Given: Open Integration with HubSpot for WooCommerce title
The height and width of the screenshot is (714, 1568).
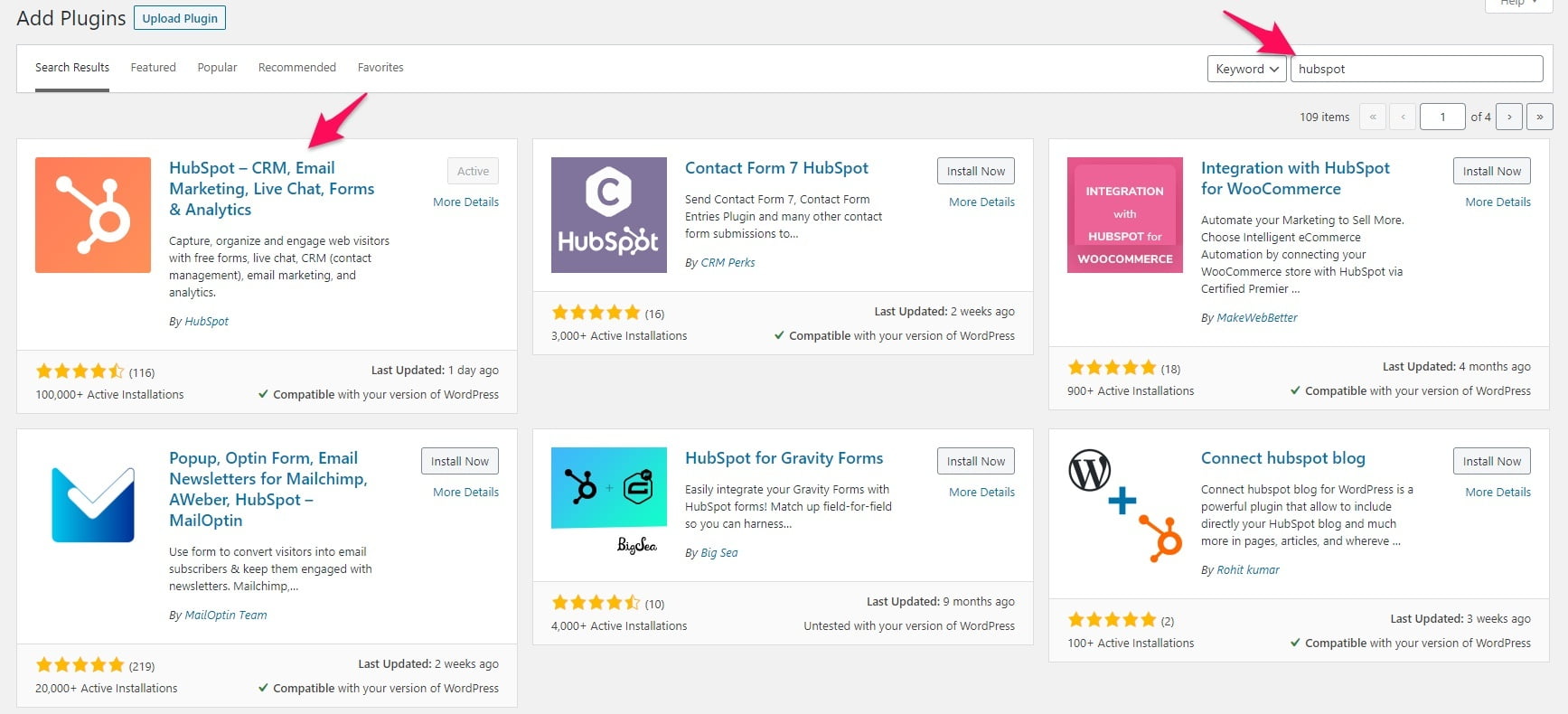Looking at the screenshot, I should pos(1295,178).
